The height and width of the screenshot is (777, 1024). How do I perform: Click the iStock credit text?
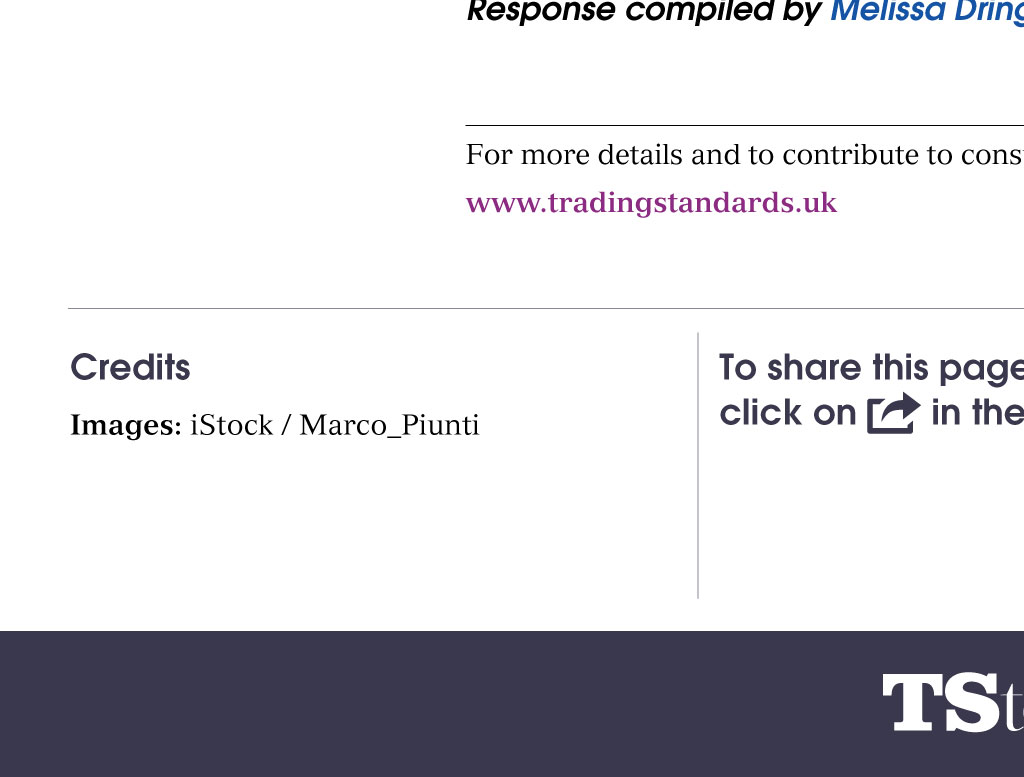[x=231, y=426]
